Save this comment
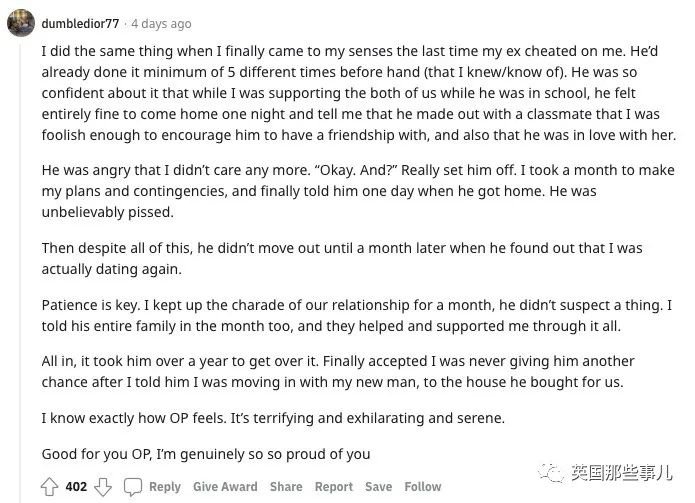 point(379,487)
